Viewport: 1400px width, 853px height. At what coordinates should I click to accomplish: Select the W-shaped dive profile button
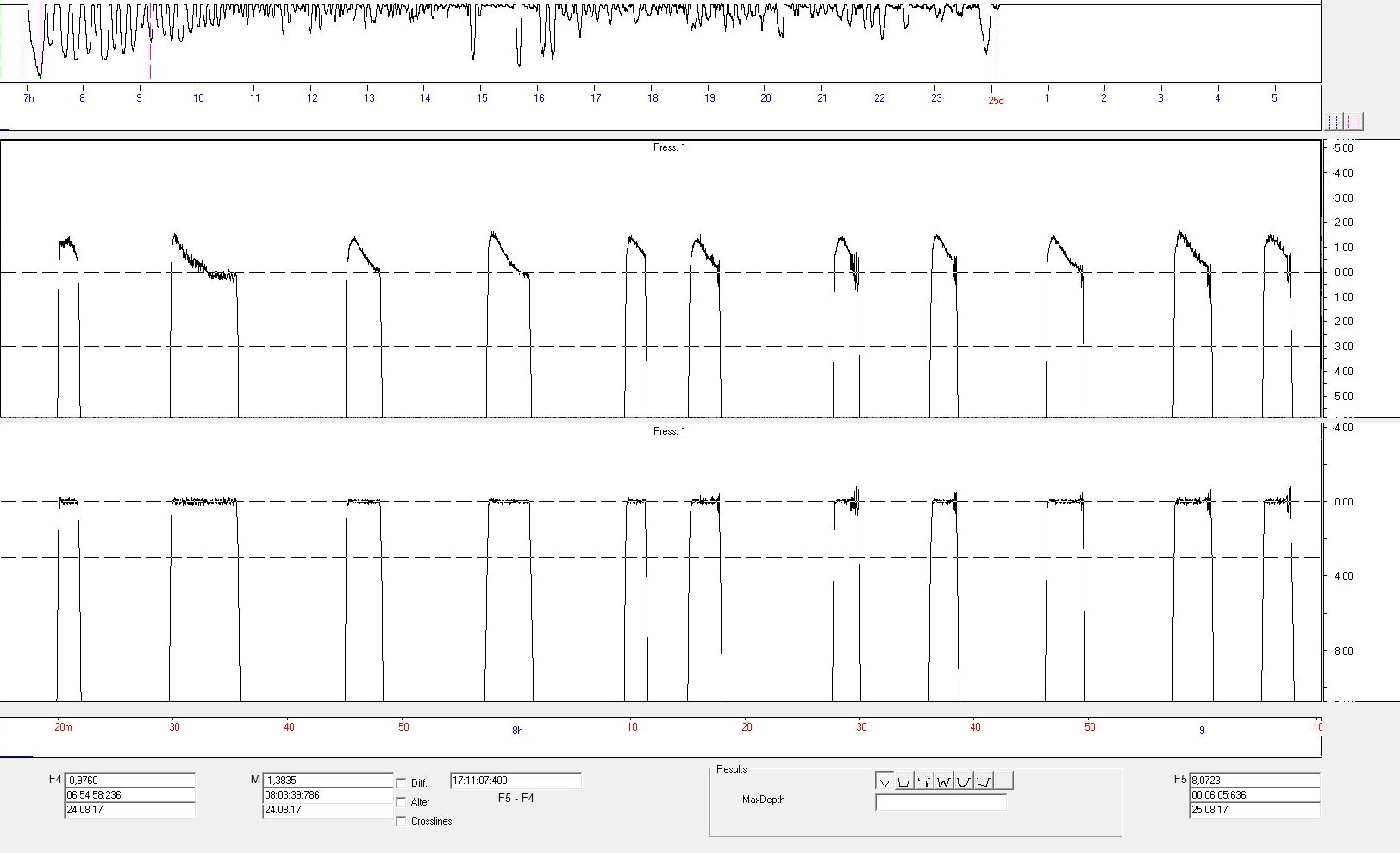pos(944,781)
